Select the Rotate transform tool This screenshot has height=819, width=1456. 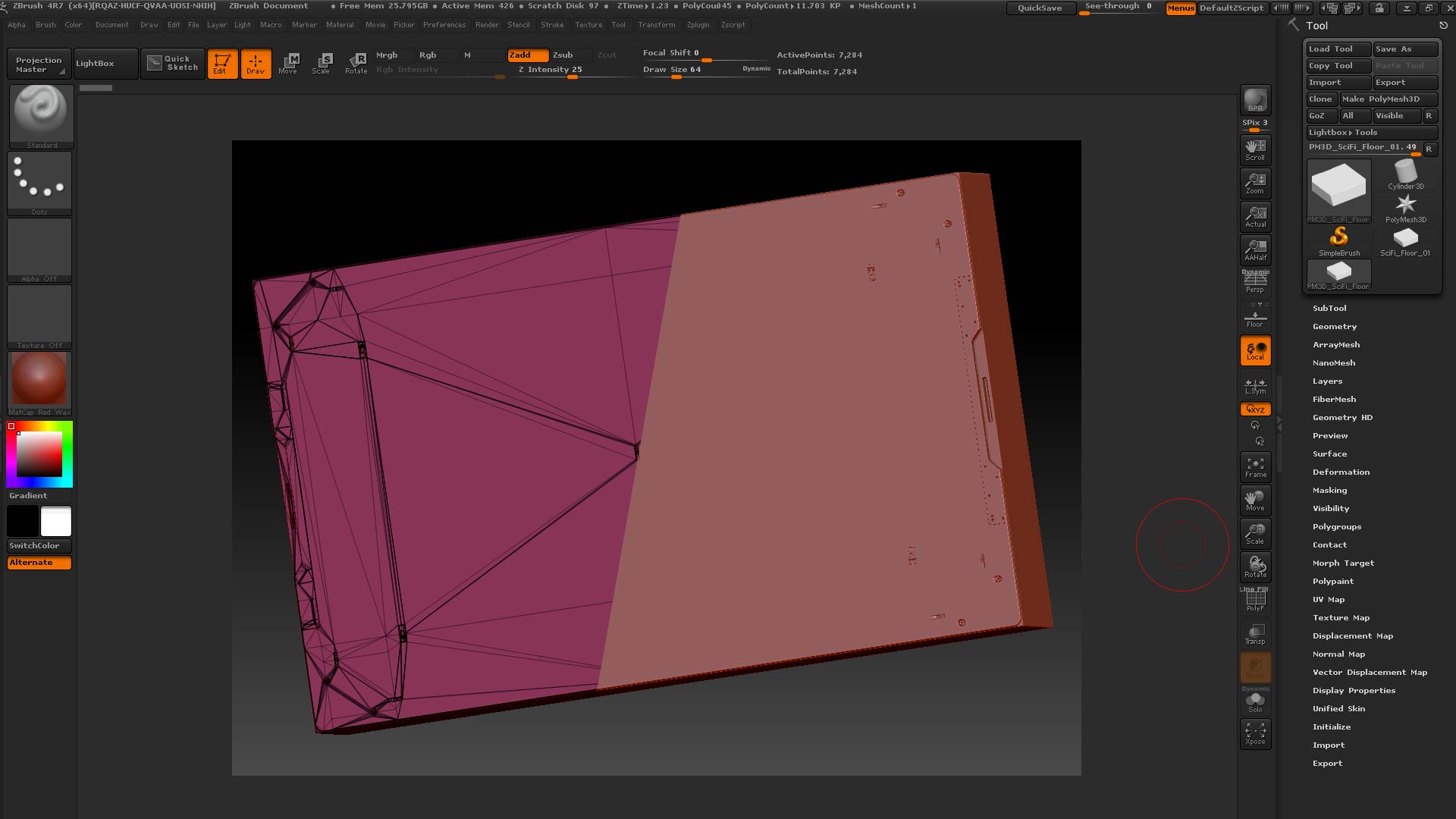[356, 63]
